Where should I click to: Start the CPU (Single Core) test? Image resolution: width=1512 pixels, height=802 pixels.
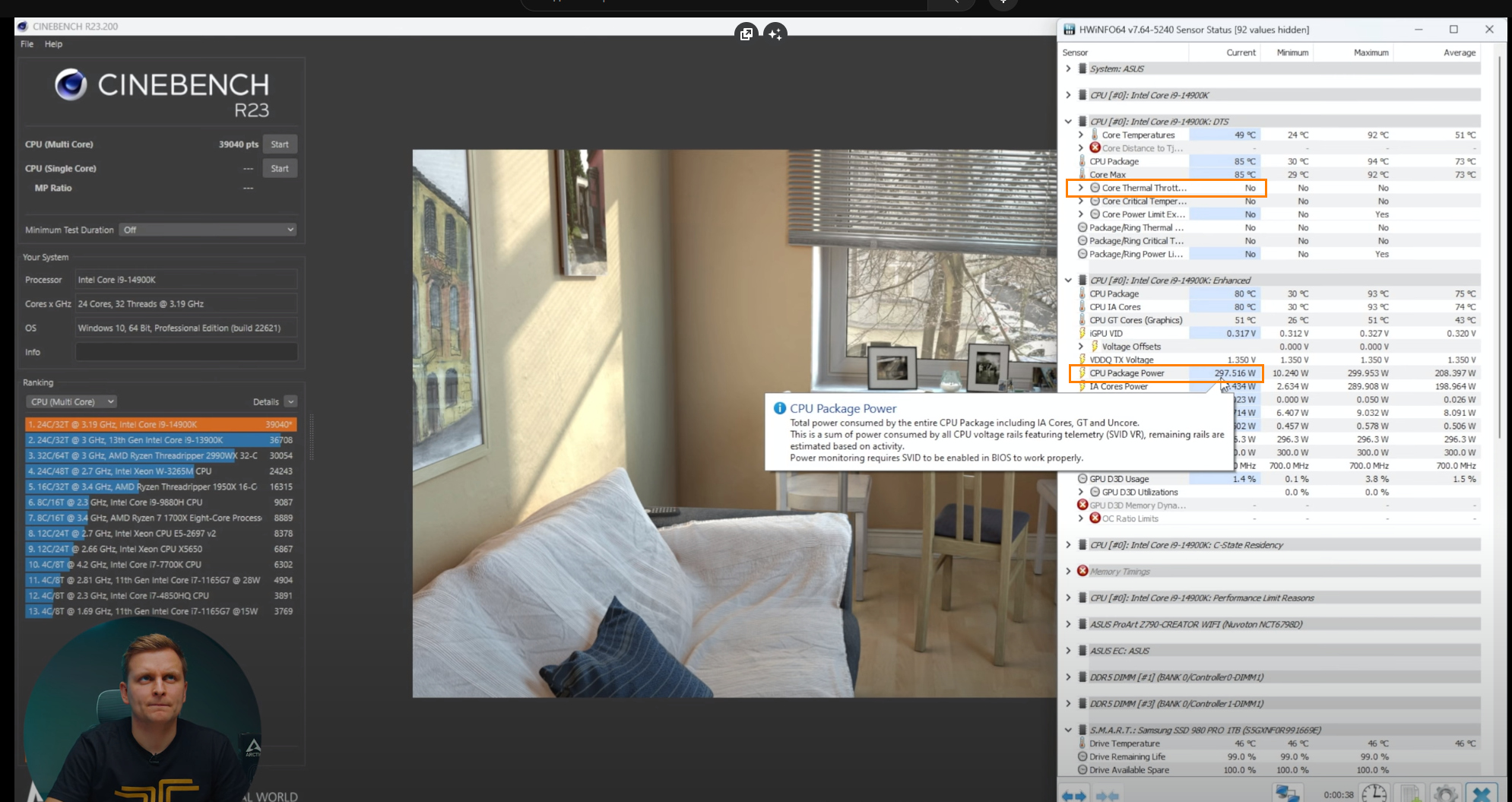coord(280,169)
